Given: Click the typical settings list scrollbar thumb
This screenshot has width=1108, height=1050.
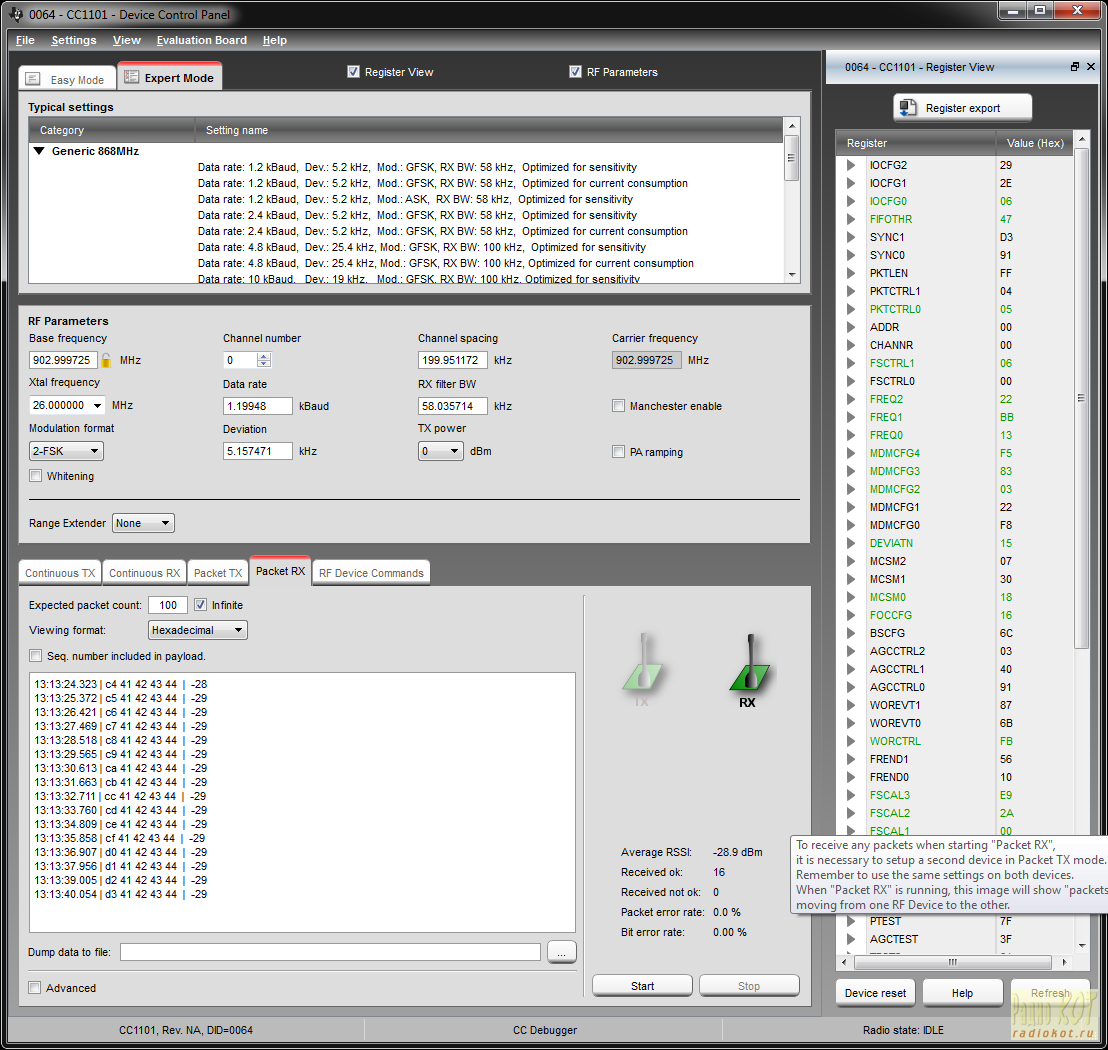Looking at the screenshot, I should click(x=791, y=158).
